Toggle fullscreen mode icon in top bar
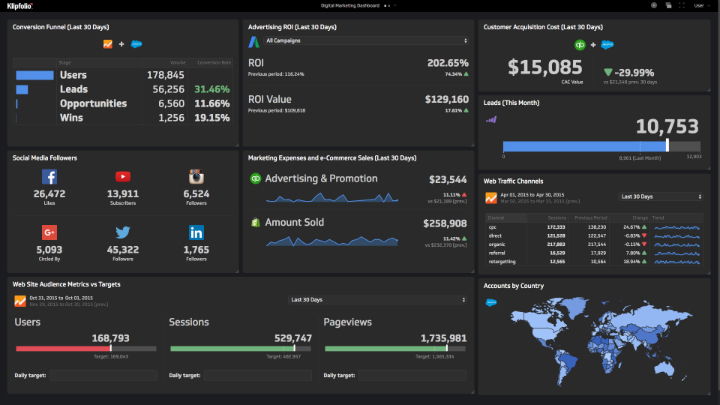 tap(682, 6)
